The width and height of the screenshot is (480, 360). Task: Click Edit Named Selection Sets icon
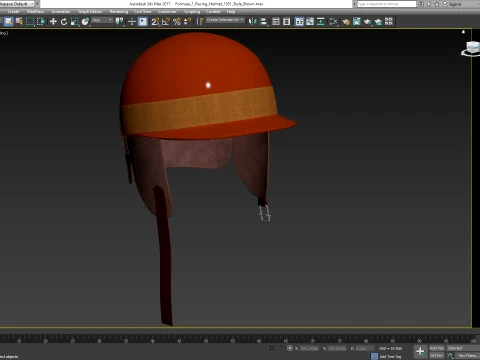[200, 22]
